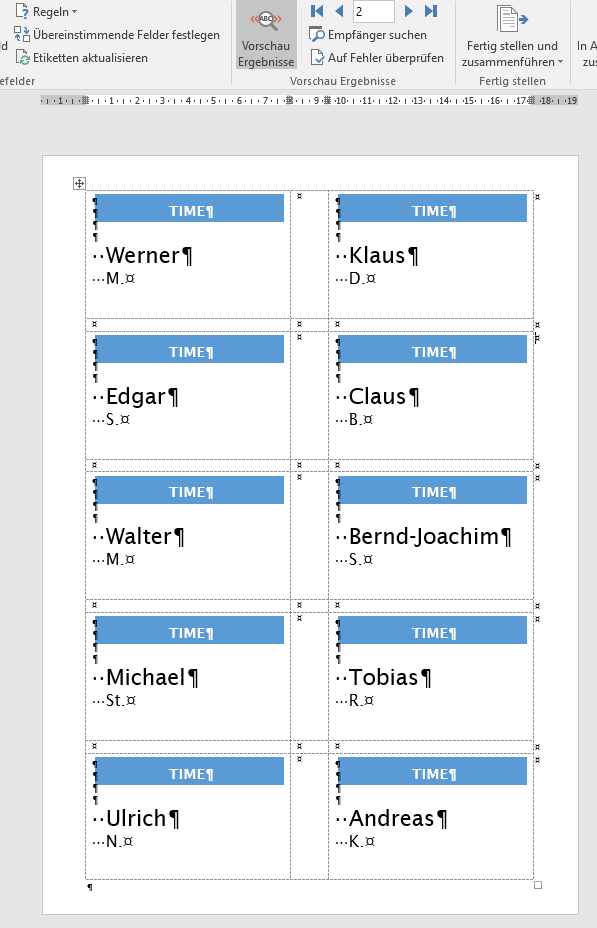Select the blue TIME banner above Werner
This screenshot has height=928, width=597.
[x=189, y=208]
